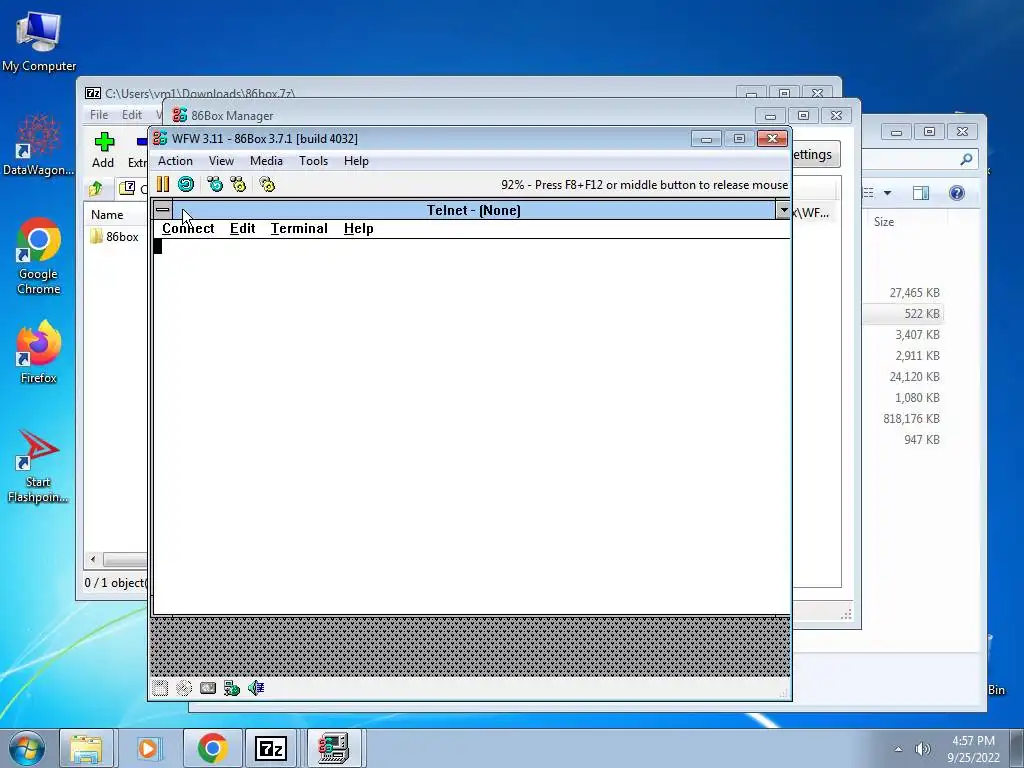The width and height of the screenshot is (1024, 768).
Task: Click inside the Telnet terminal text area
Action: click(x=471, y=426)
